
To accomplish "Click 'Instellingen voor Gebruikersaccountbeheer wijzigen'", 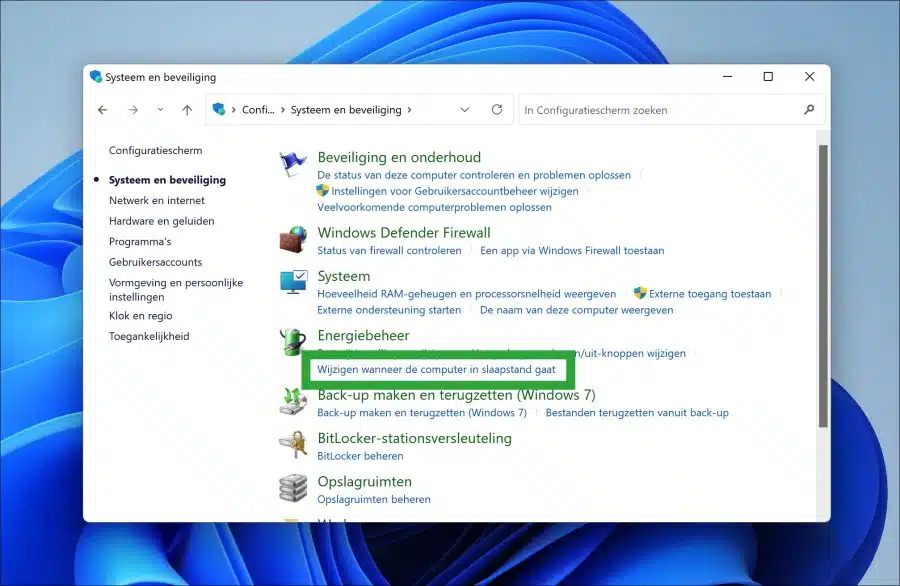I will 455,191.
